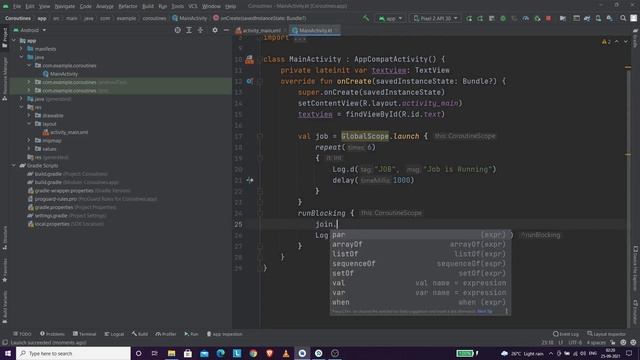Click the red Stop button in toolbar
The width and height of the screenshot is (640, 360).
tap(549, 18)
